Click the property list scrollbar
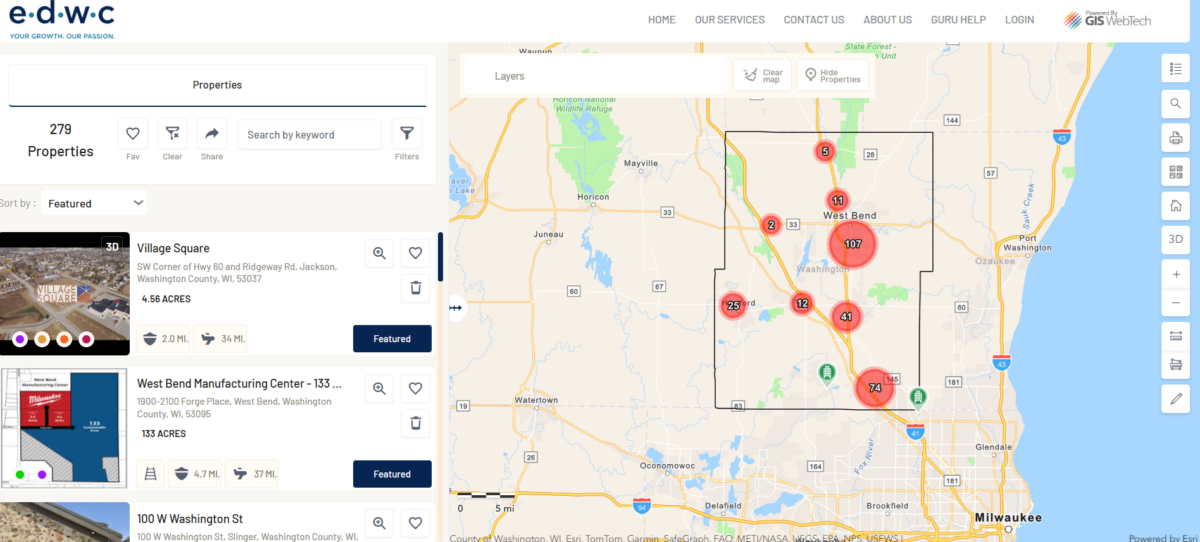Viewport: 1200px width, 542px height. 440,258
